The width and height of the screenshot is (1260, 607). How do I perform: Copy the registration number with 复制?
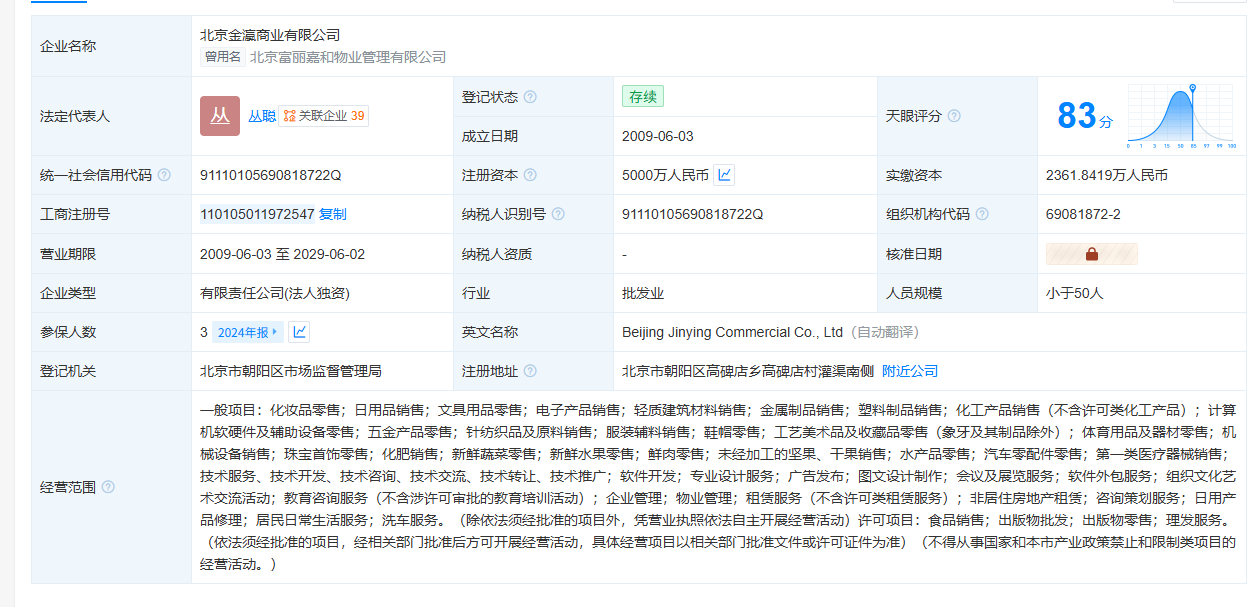[x=333, y=214]
